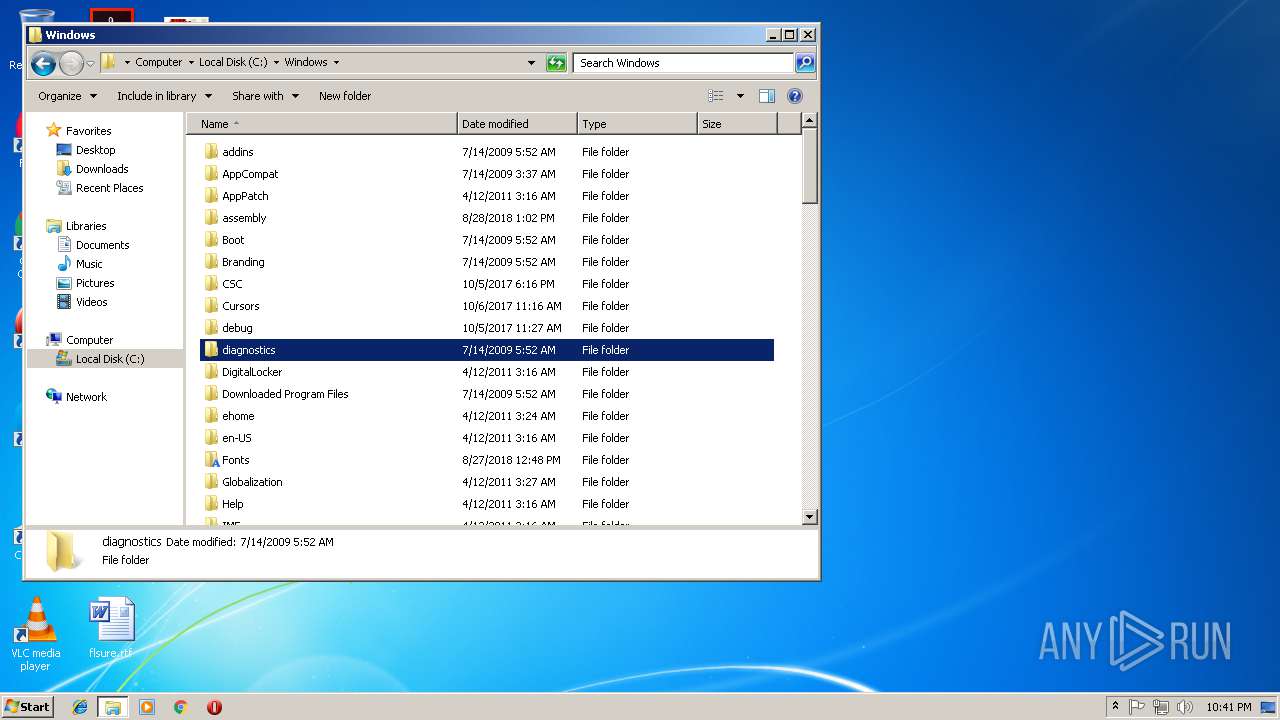Click the file list scroll down arrow
The height and width of the screenshot is (720, 1280).
click(810, 517)
